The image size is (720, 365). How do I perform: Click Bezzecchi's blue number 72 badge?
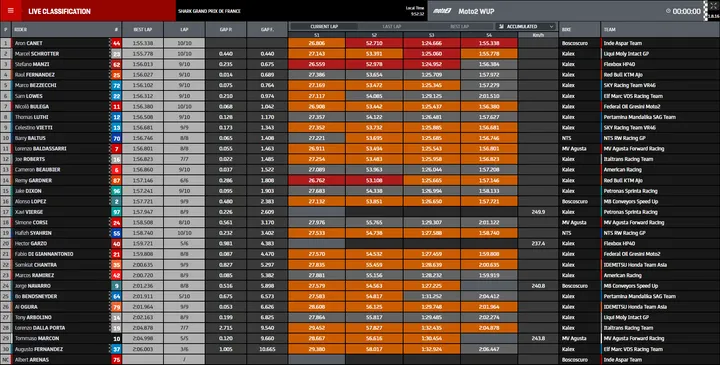(116, 85)
